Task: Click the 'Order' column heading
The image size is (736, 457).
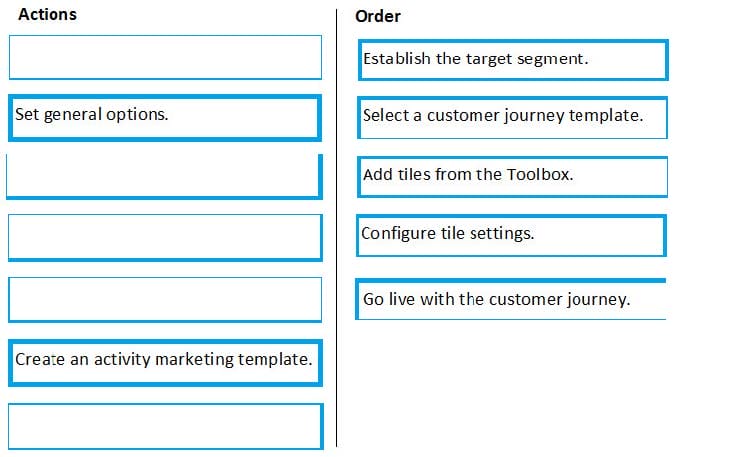Action: point(378,16)
